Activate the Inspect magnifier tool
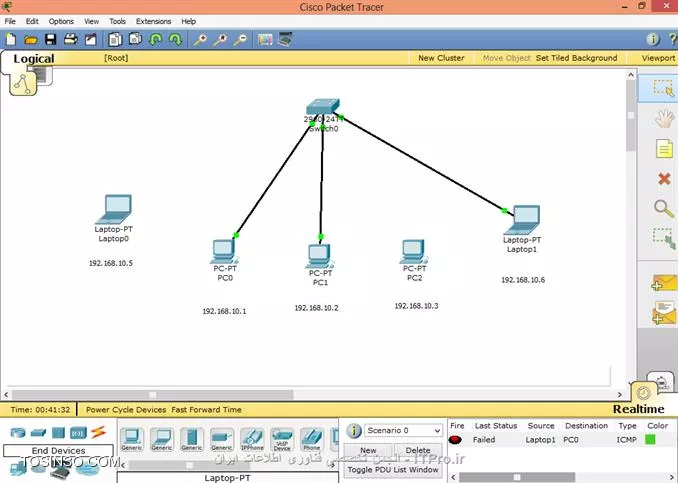This screenshot has height=483, width=678. (x=664, y=208)
